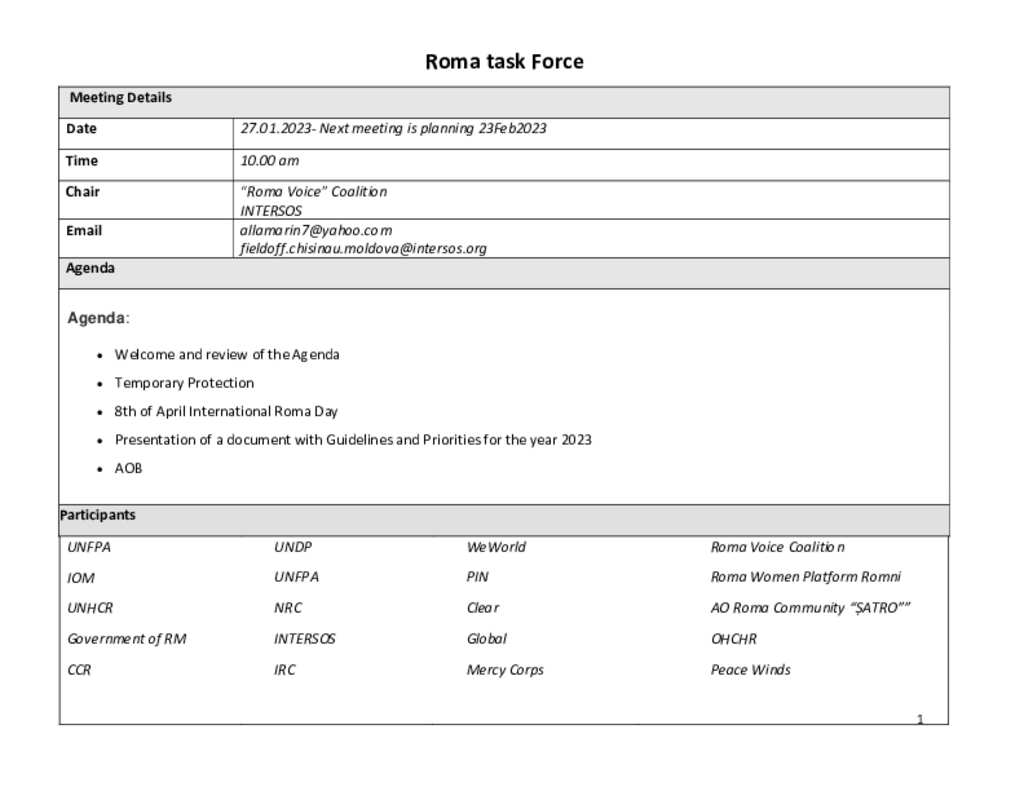Click the 'Presentation of a document with Guidelines' bullet
1024x791 pixels.
click(x=353, y=440)
